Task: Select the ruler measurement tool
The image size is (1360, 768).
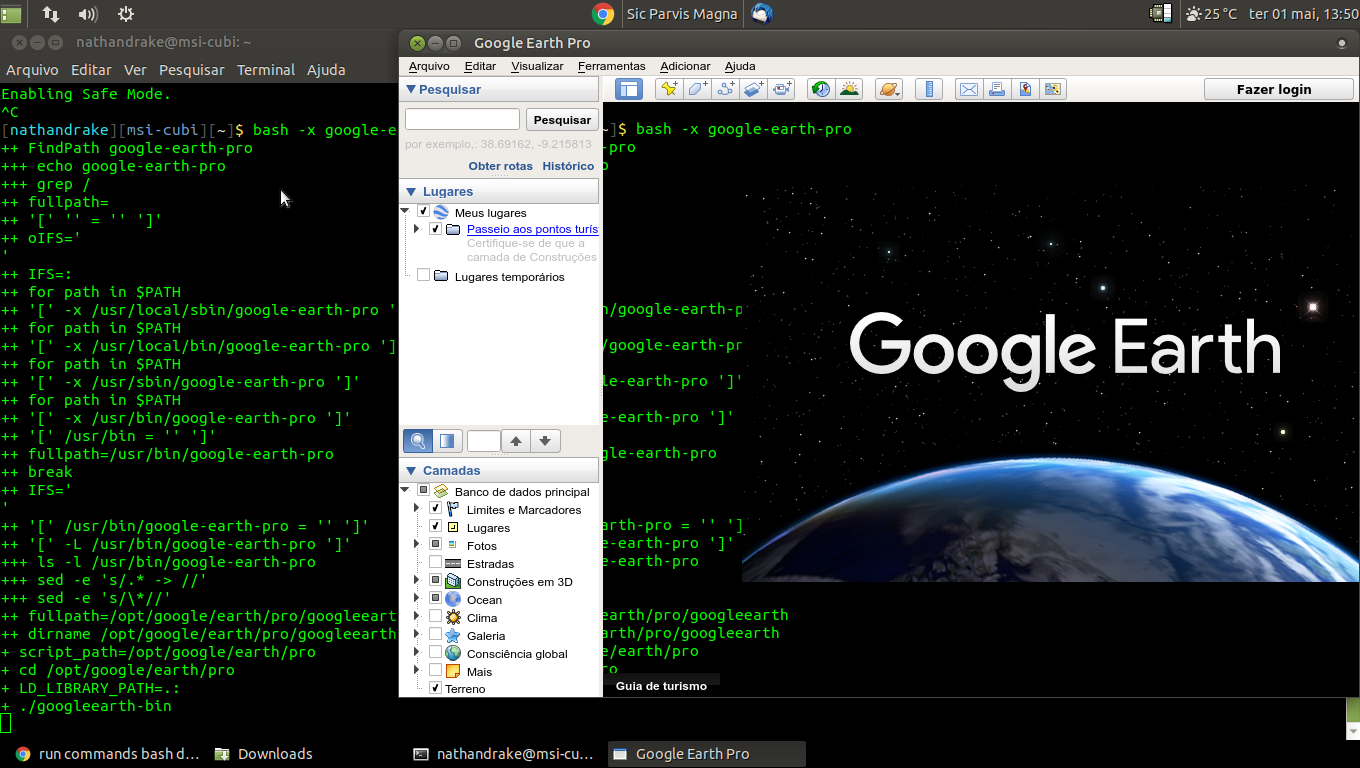Action: [x=929, y=89]
